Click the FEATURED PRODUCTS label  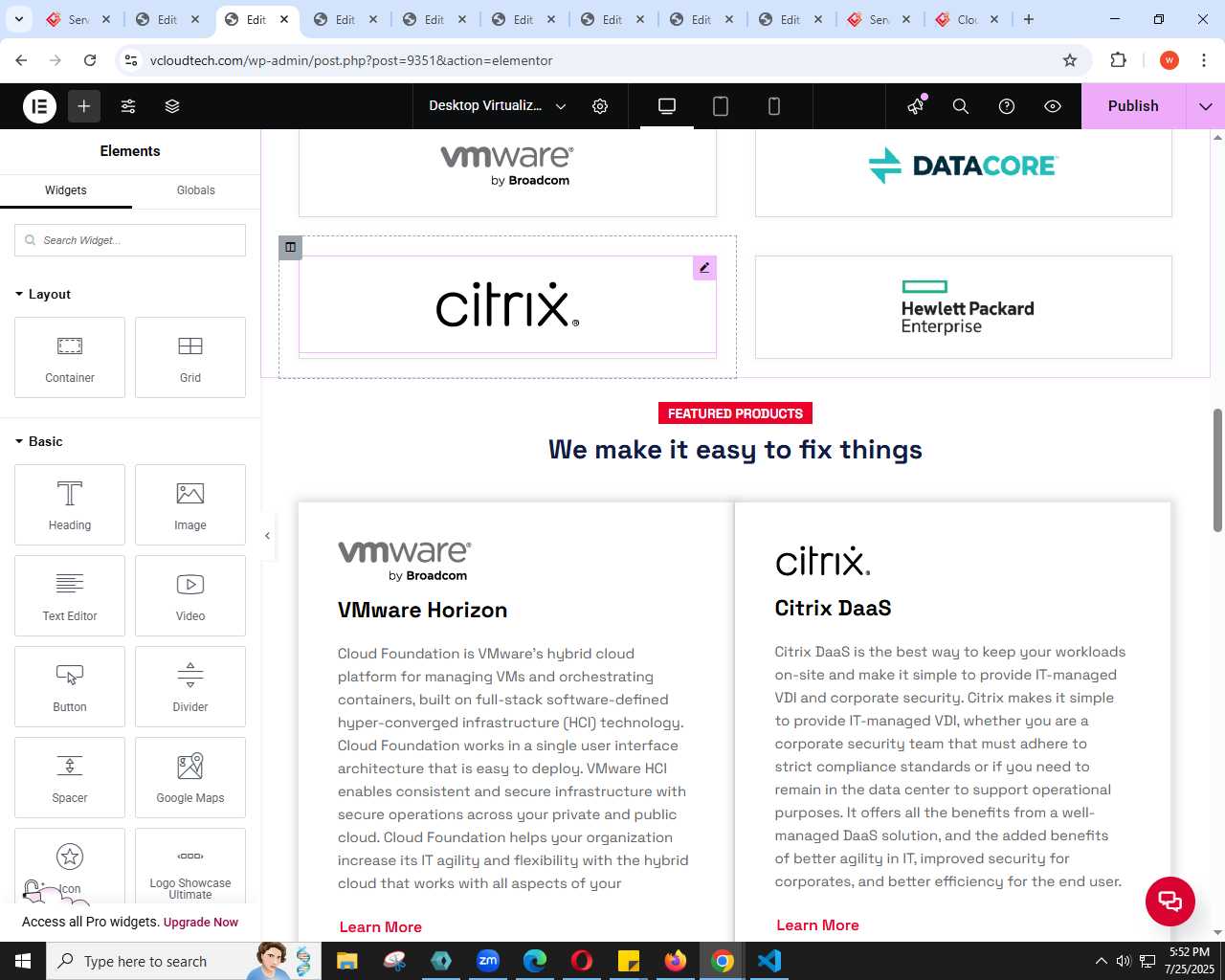click(735, 413)
